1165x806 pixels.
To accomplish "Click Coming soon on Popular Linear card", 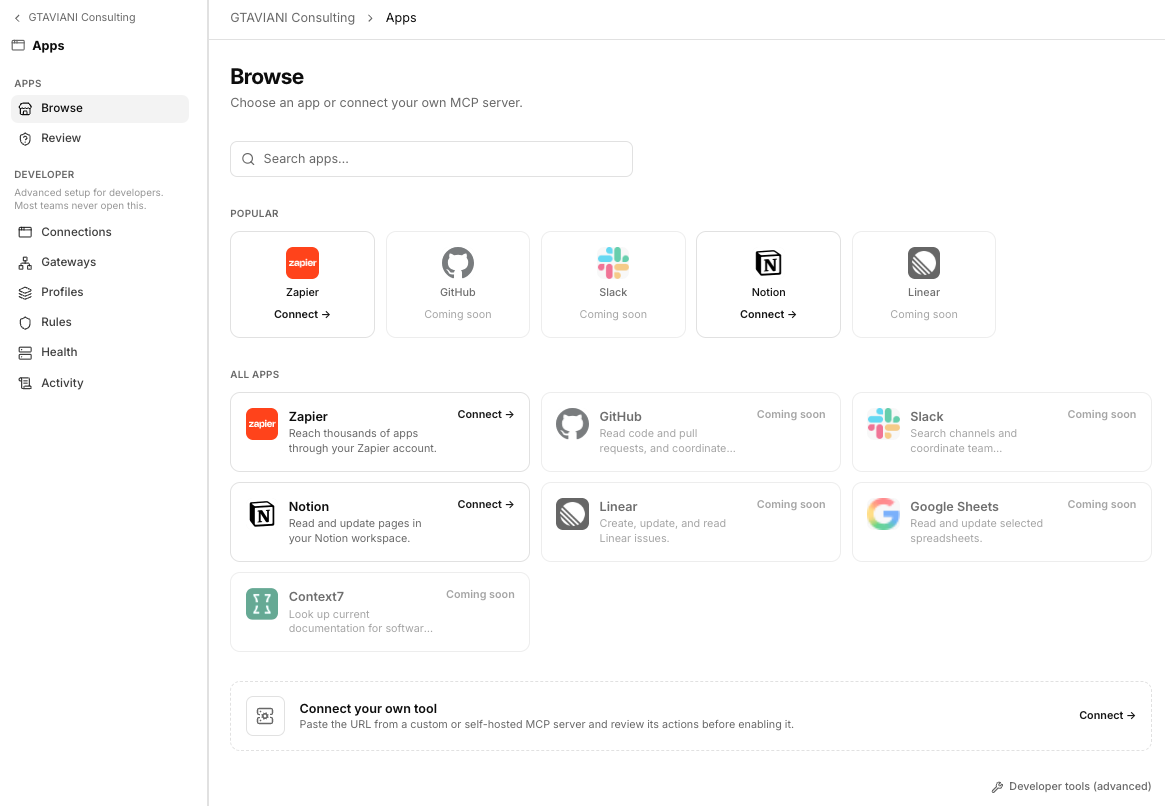I will point(924,314).
